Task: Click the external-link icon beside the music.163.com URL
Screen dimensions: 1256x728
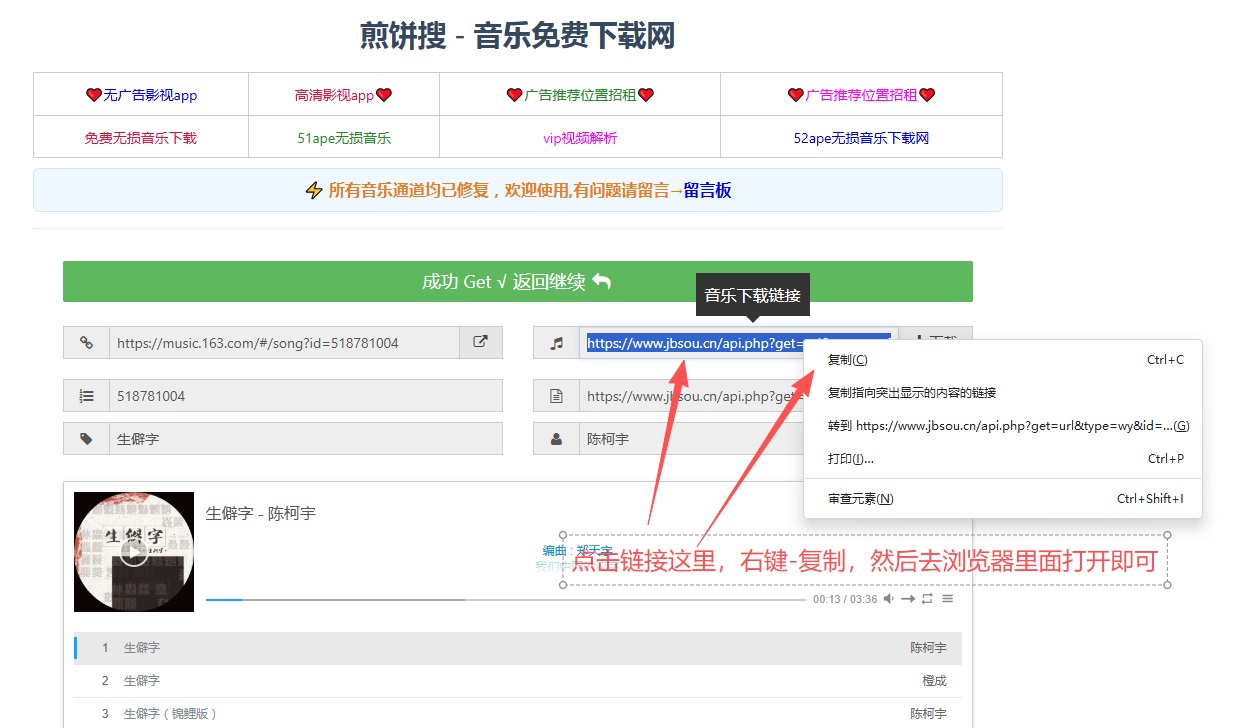Action: 480,342
